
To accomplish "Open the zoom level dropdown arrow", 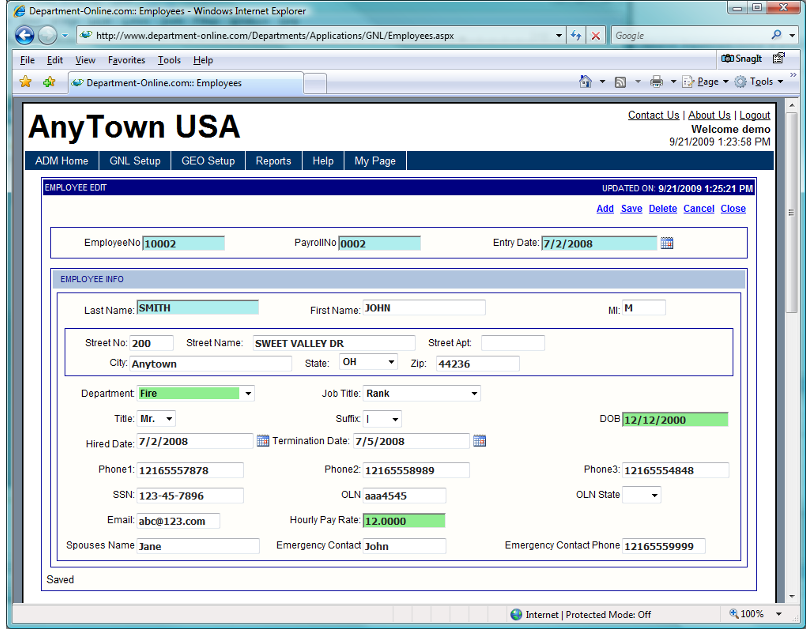I will 779,614.
